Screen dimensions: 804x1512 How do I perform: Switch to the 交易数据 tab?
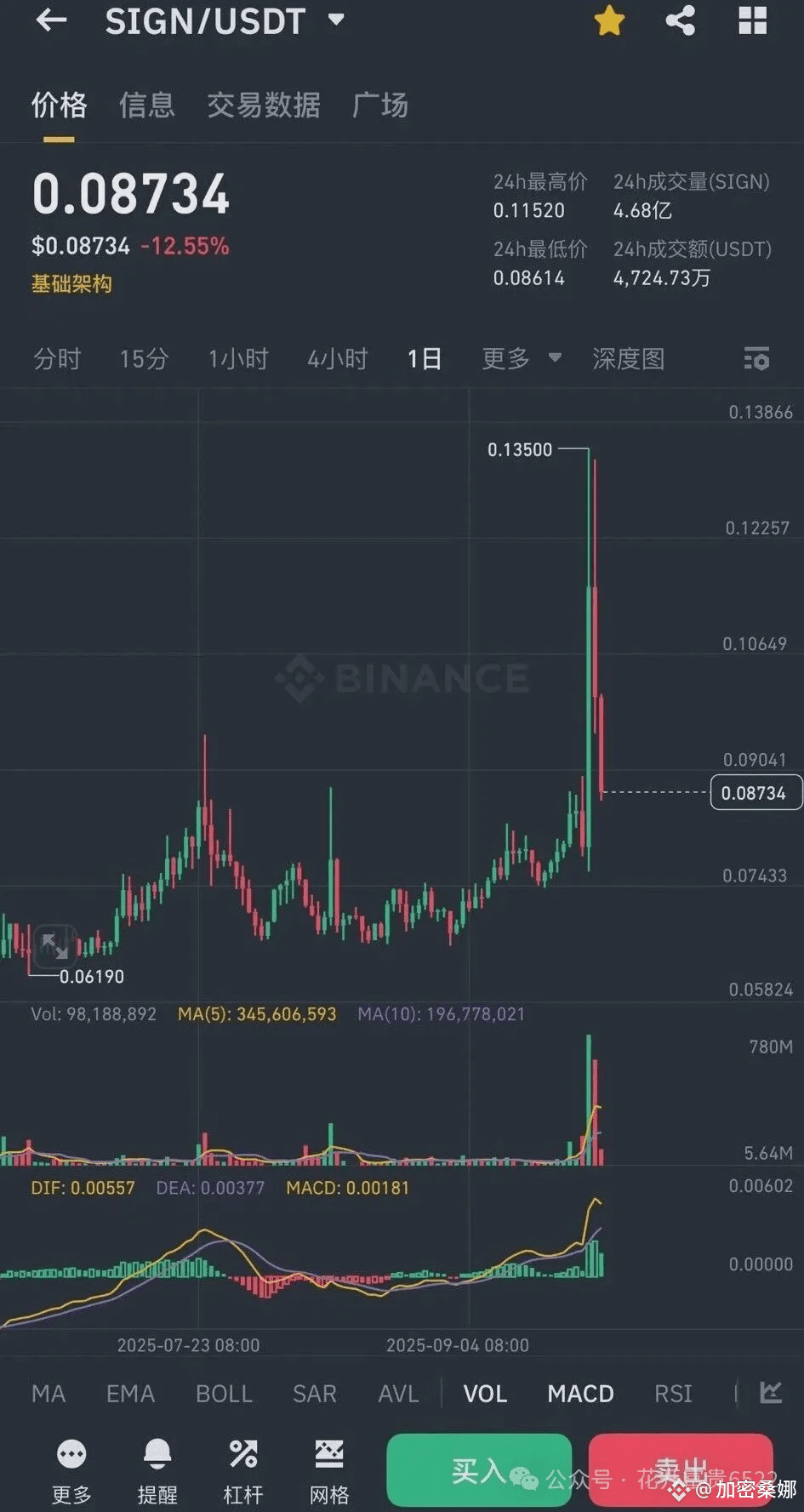(x=264, y=106)
